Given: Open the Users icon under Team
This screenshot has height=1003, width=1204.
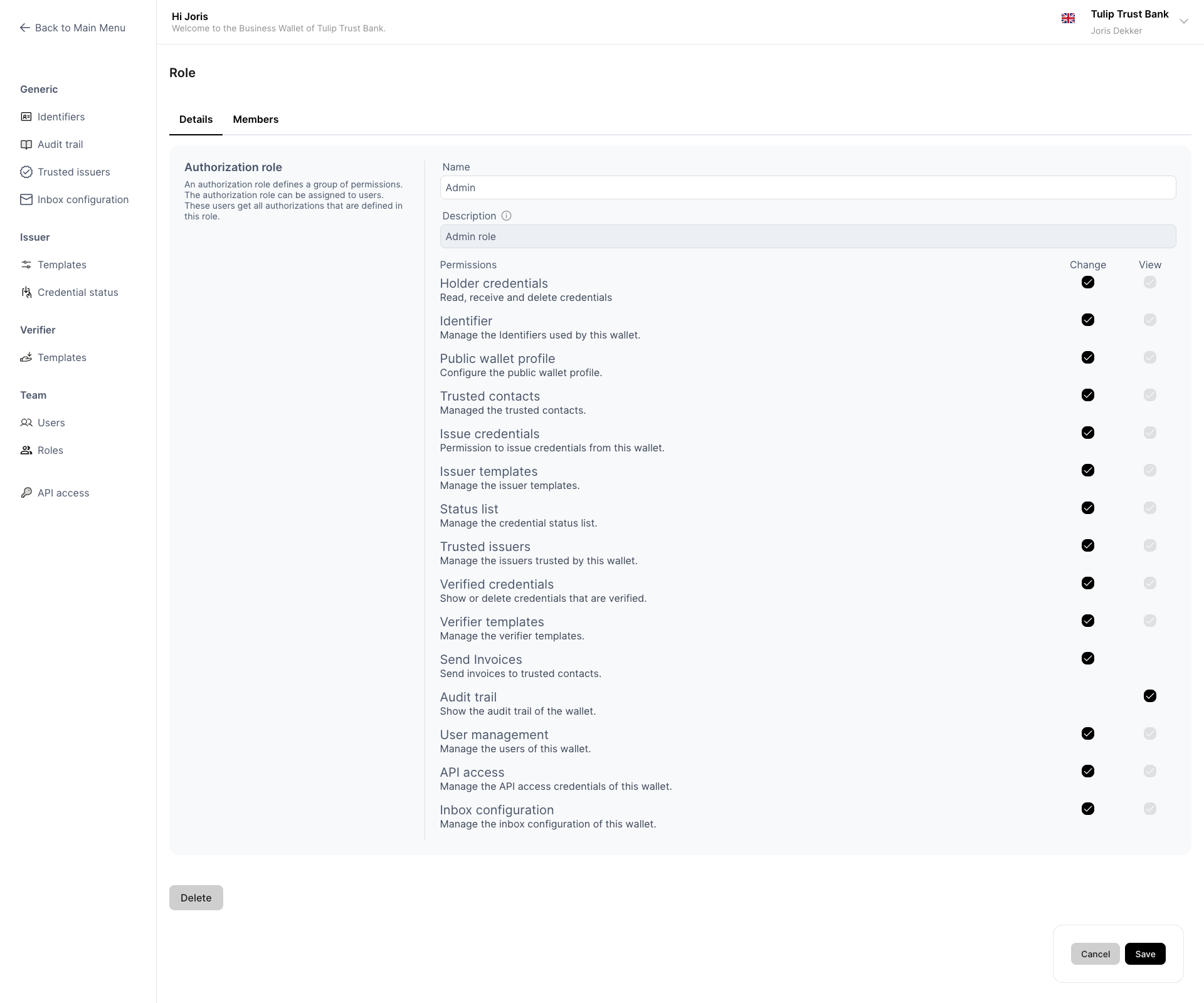Looking at the screenshot, I should pyautogui.click(x=26, y=423).
